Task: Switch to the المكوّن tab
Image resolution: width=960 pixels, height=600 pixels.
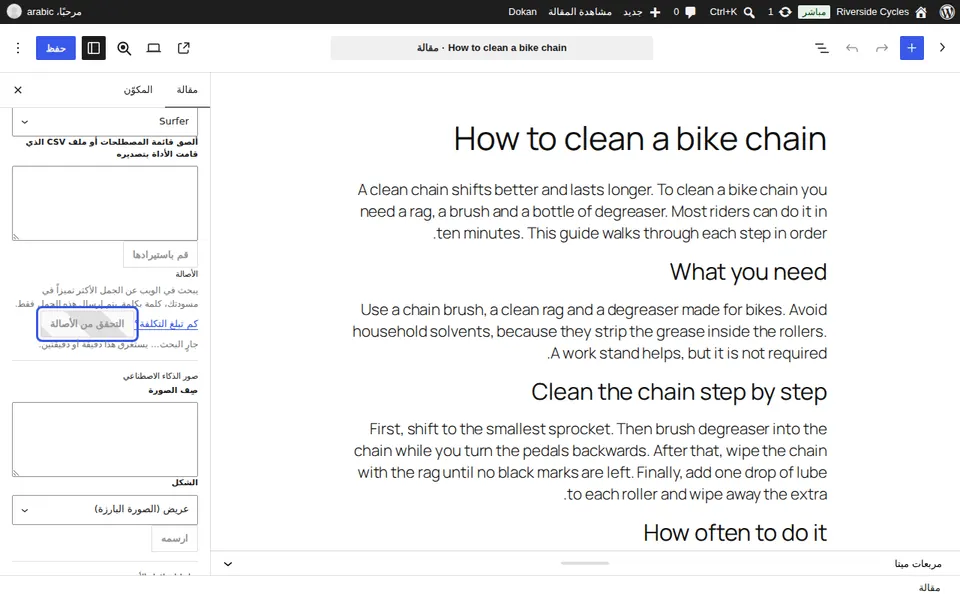Action: coord(138,90)
